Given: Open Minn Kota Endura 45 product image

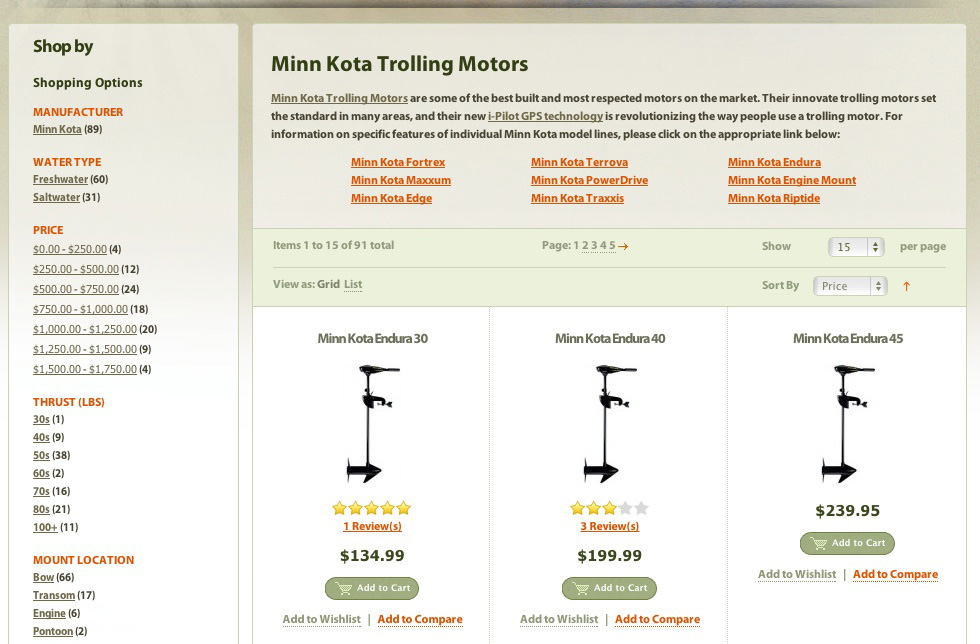Looking at the screenshot, I should point(848,424).
